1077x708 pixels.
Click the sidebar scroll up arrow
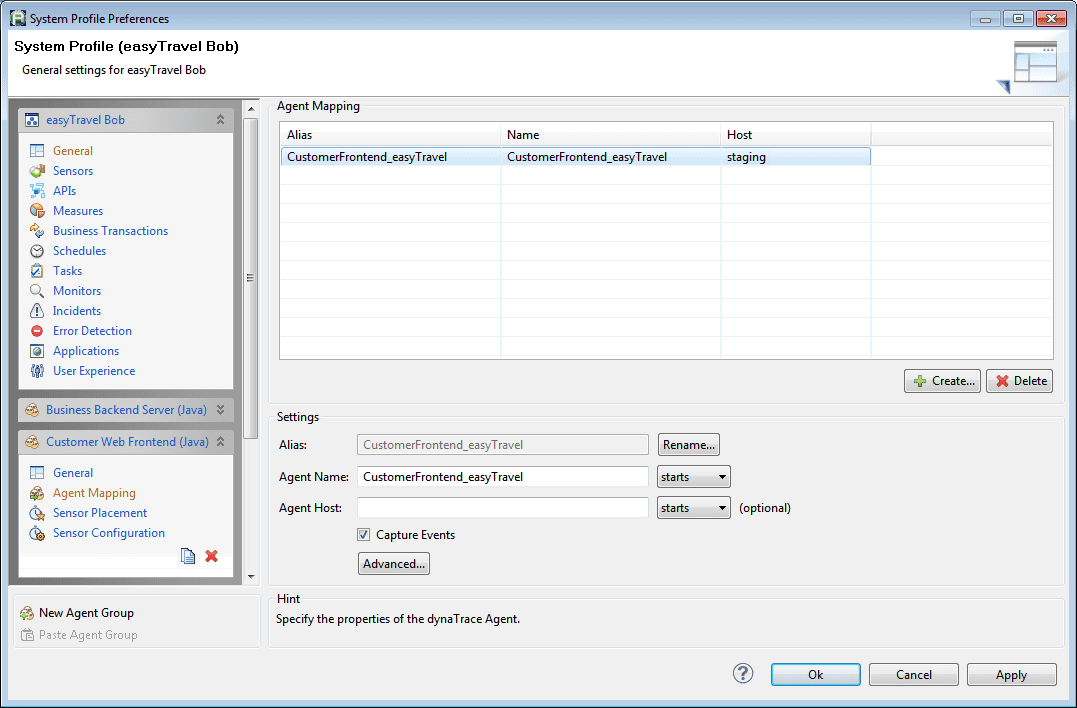[251, 109]
